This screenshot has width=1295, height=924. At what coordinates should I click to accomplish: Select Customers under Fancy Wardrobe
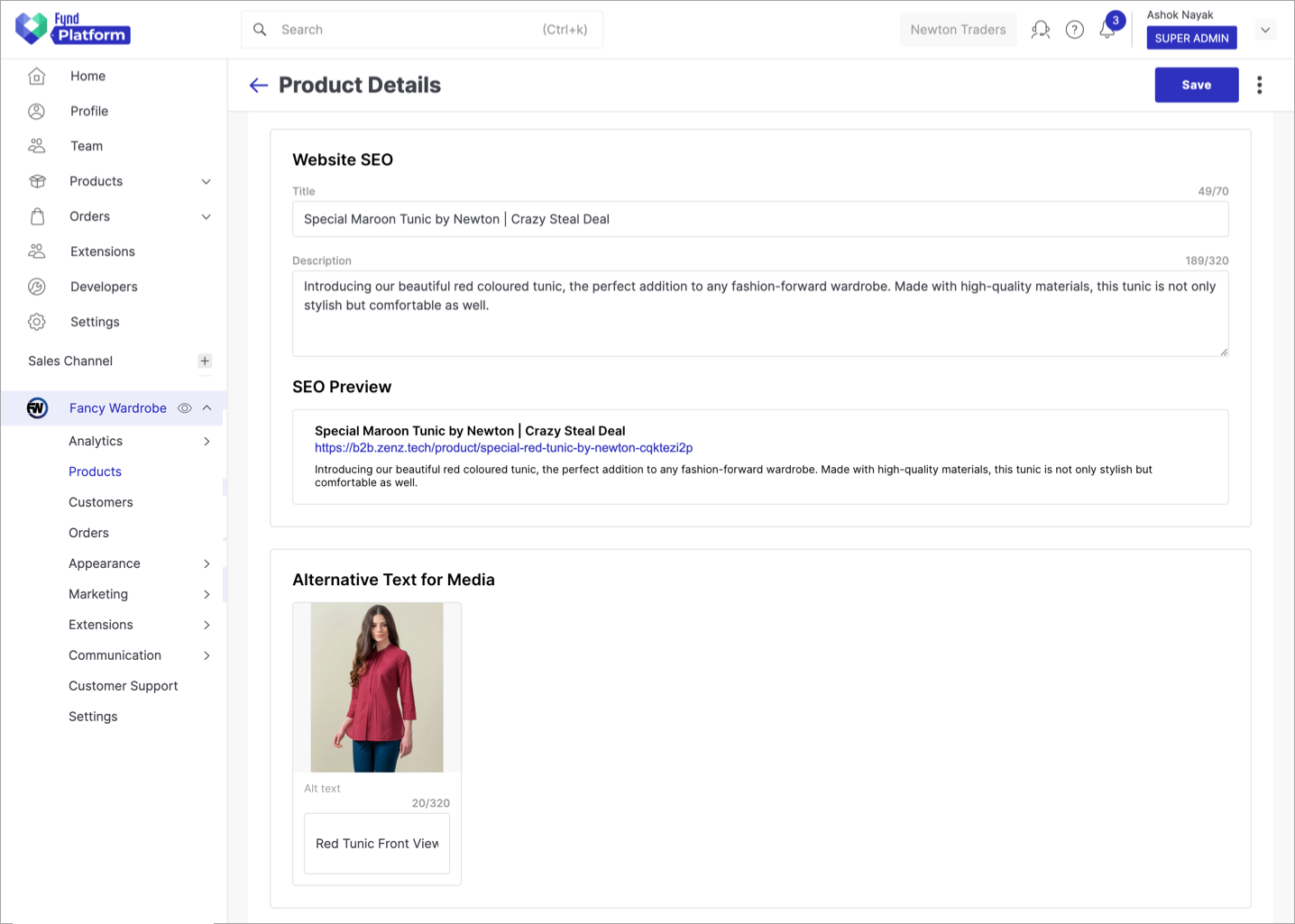point(101,502)
